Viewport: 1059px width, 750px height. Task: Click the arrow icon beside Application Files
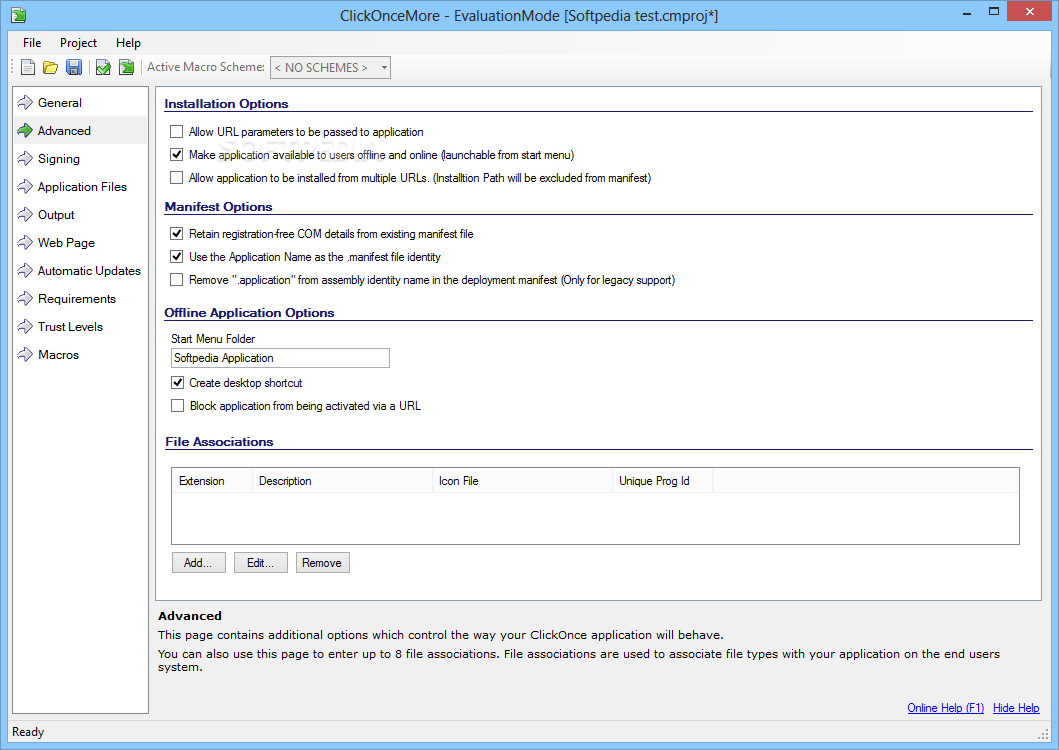pos(25,186)
